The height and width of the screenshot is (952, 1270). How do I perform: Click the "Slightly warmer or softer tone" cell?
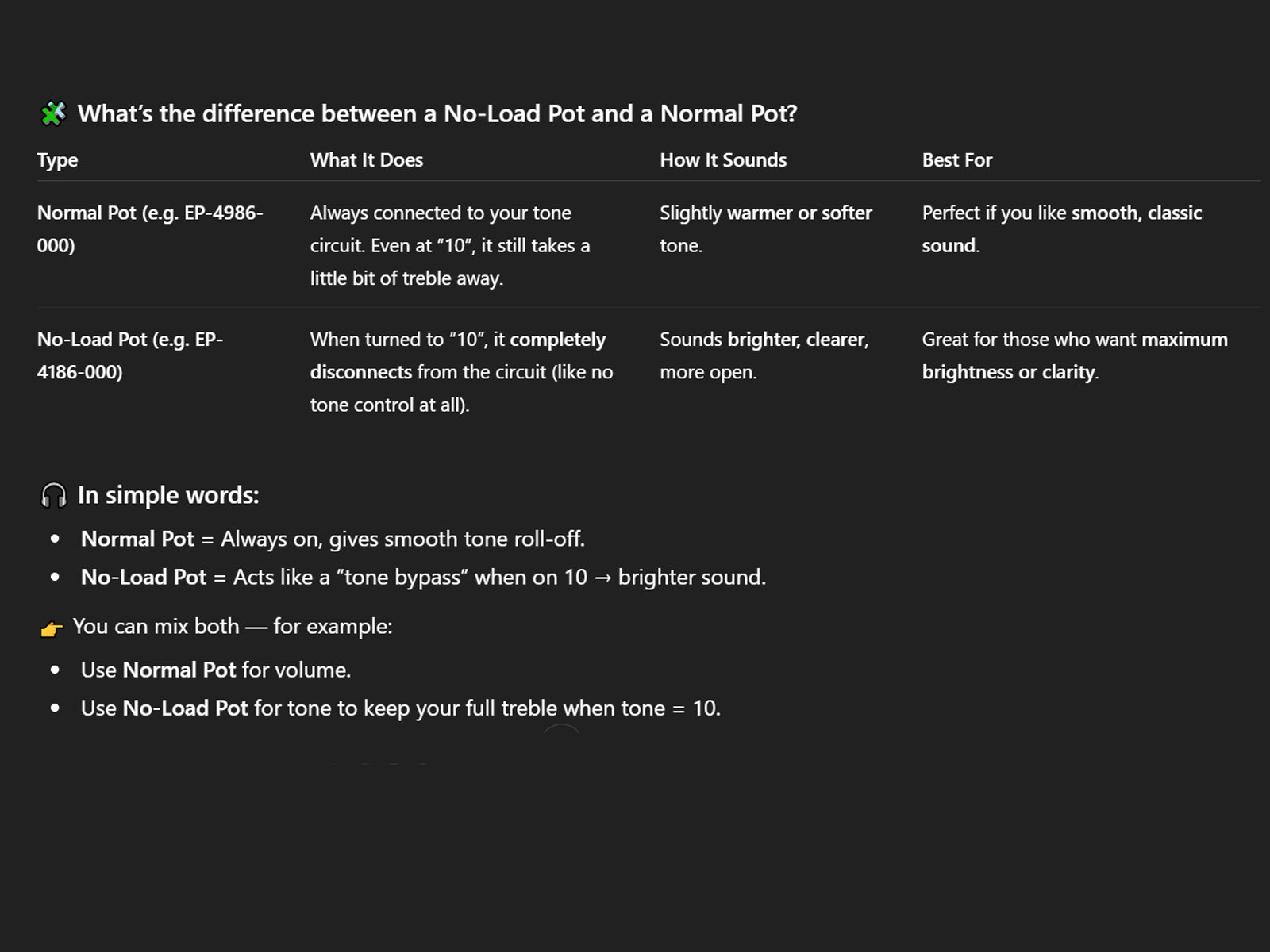pyautogui.click(x=765, y=228)
